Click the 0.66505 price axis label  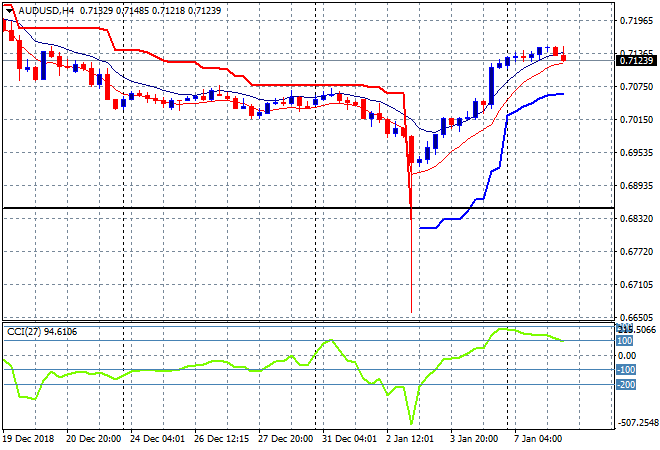click(x=636, y=317)
